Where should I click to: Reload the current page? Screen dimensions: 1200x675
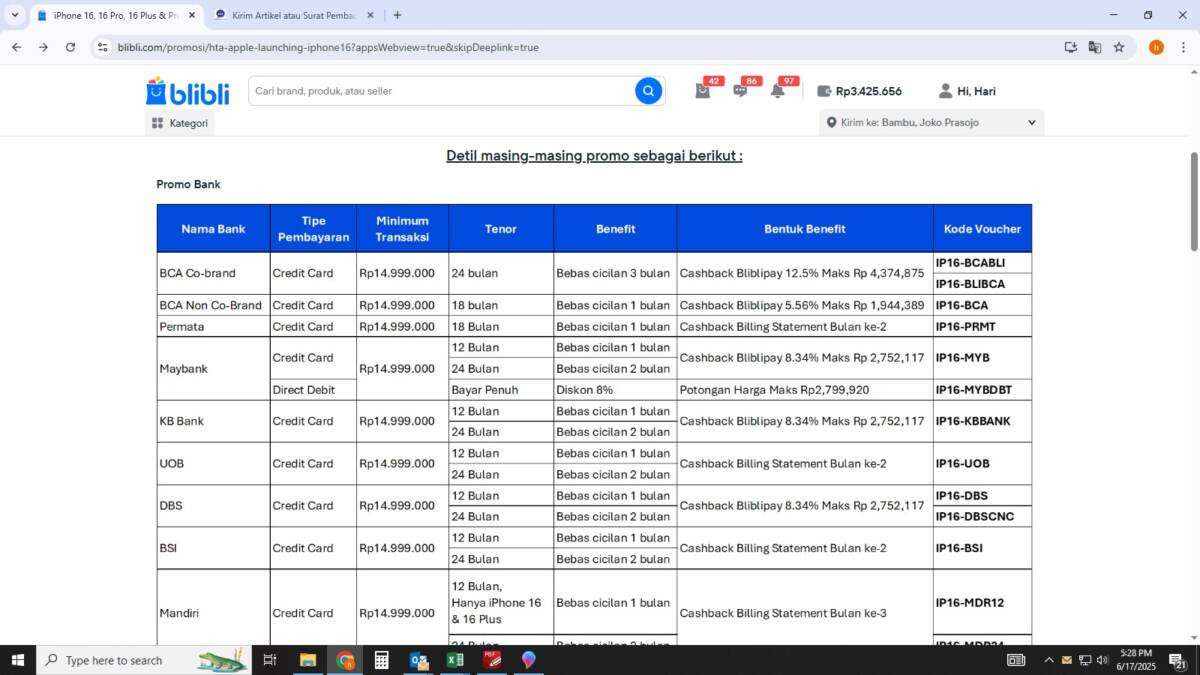[x=70, y=47]
